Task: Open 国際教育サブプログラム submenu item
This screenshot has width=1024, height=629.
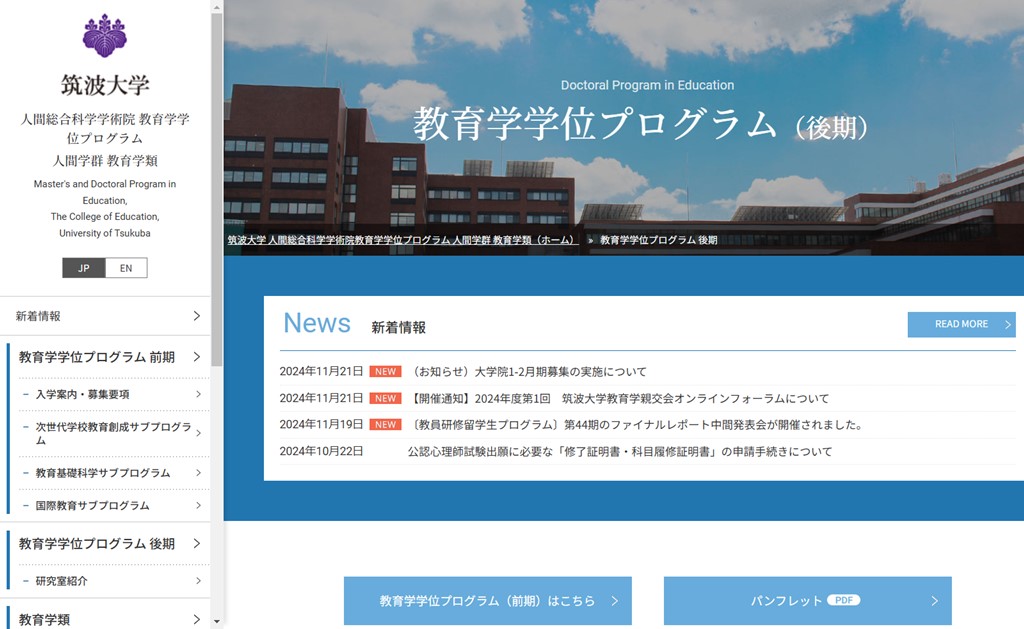Action: coord(114,506)
